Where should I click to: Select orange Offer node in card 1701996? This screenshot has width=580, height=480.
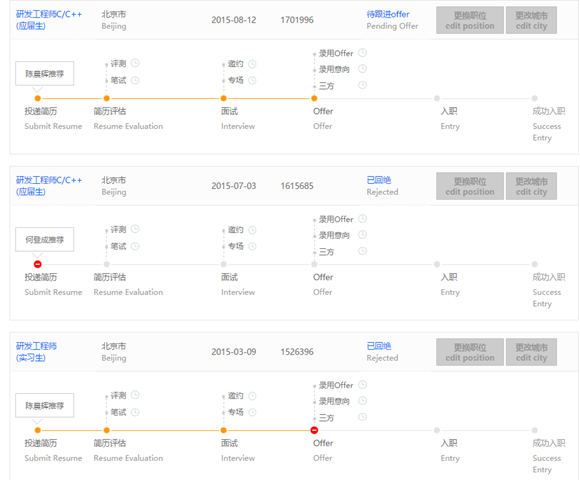[314, 98]
